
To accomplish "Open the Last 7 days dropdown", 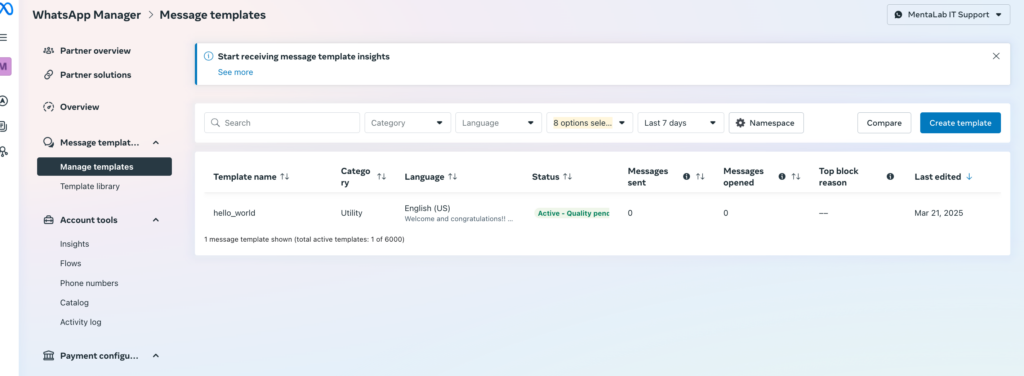I will [x=680, y=123].
